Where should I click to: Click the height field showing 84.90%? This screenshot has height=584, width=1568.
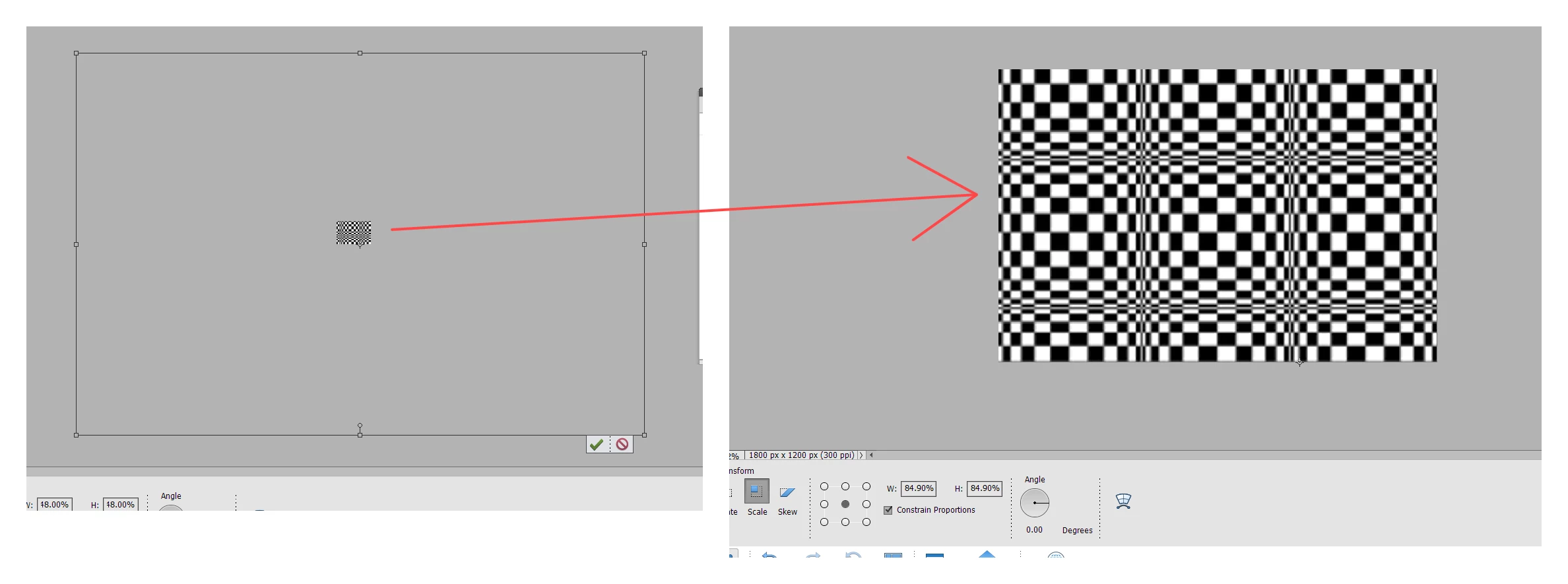pos(985,488)
